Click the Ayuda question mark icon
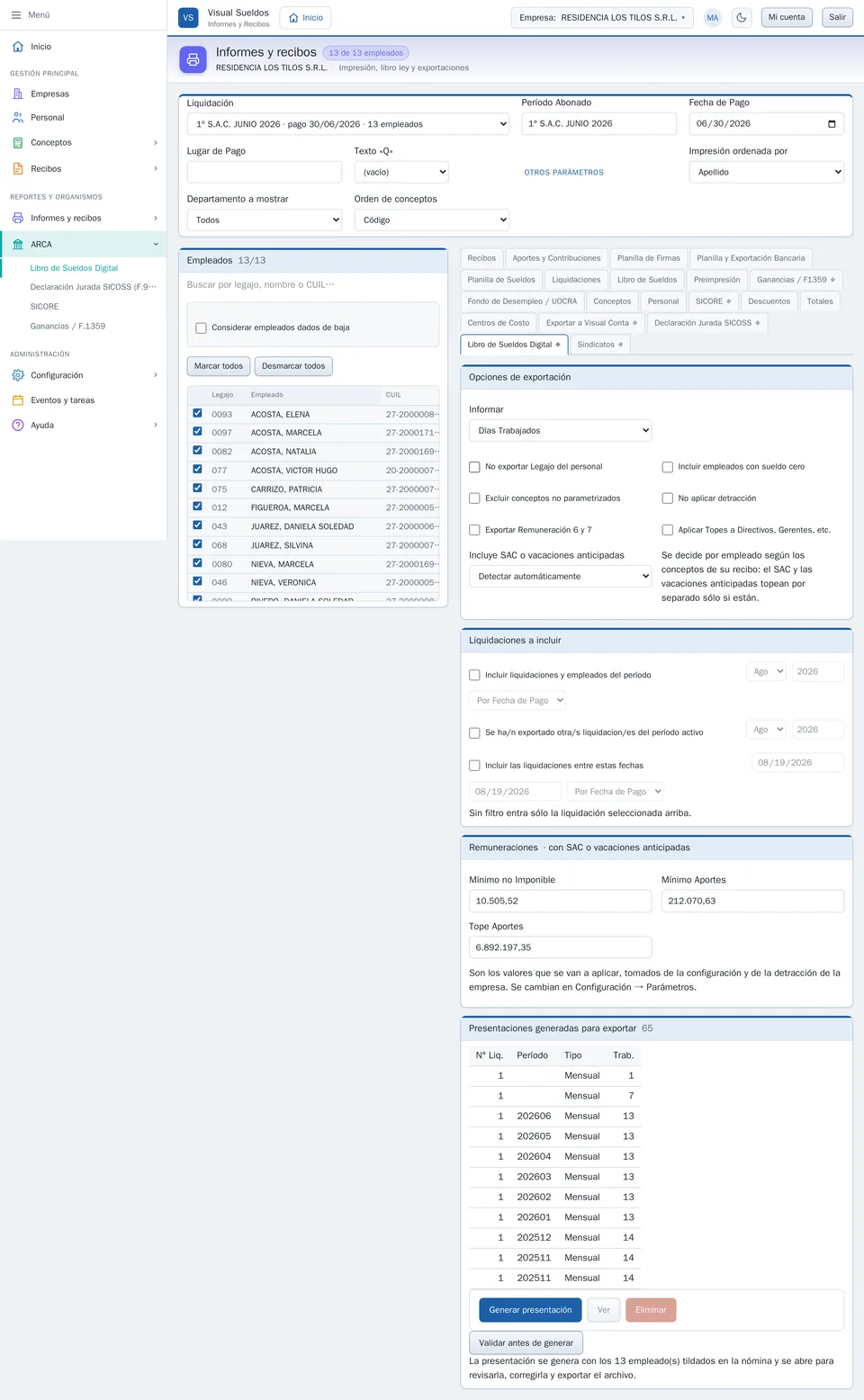Image resolution: width=864 pixels, height=1400 pixels. [x=18, y=426]
